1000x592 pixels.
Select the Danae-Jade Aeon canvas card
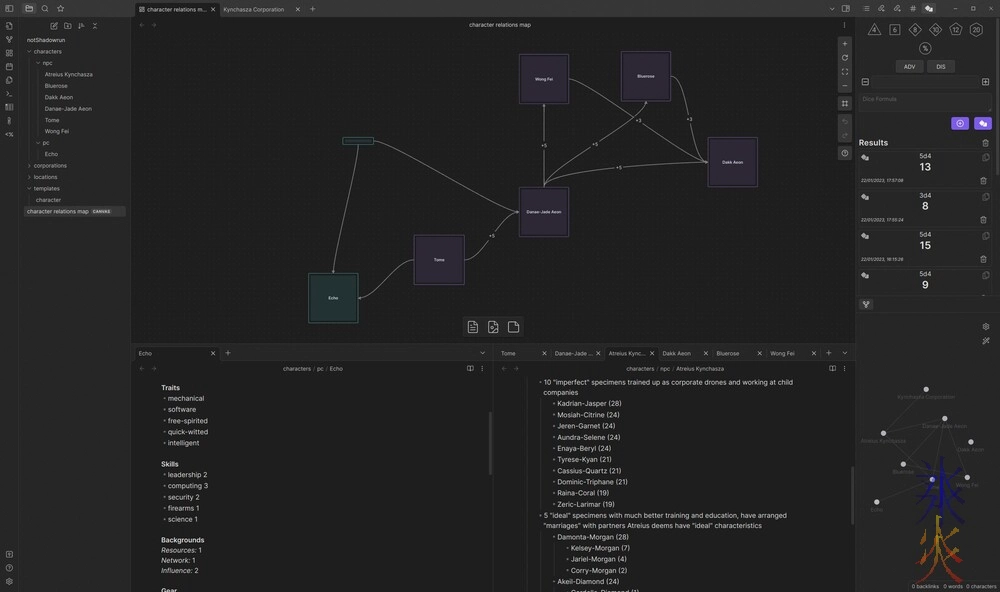tap(543, 212)
